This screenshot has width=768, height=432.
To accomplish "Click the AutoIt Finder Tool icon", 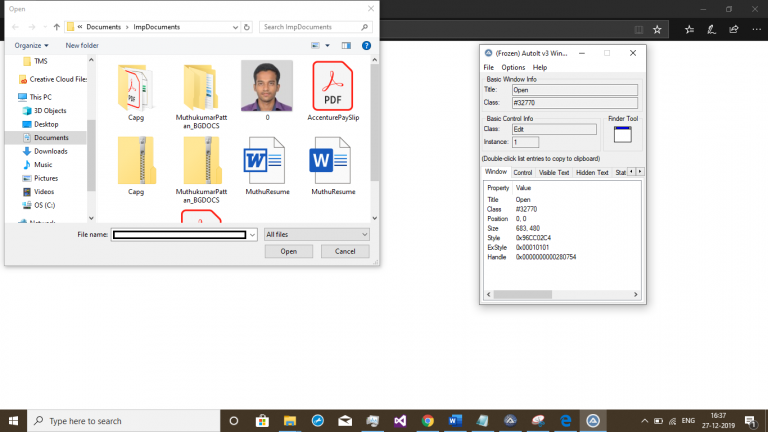I will [623, 134].
